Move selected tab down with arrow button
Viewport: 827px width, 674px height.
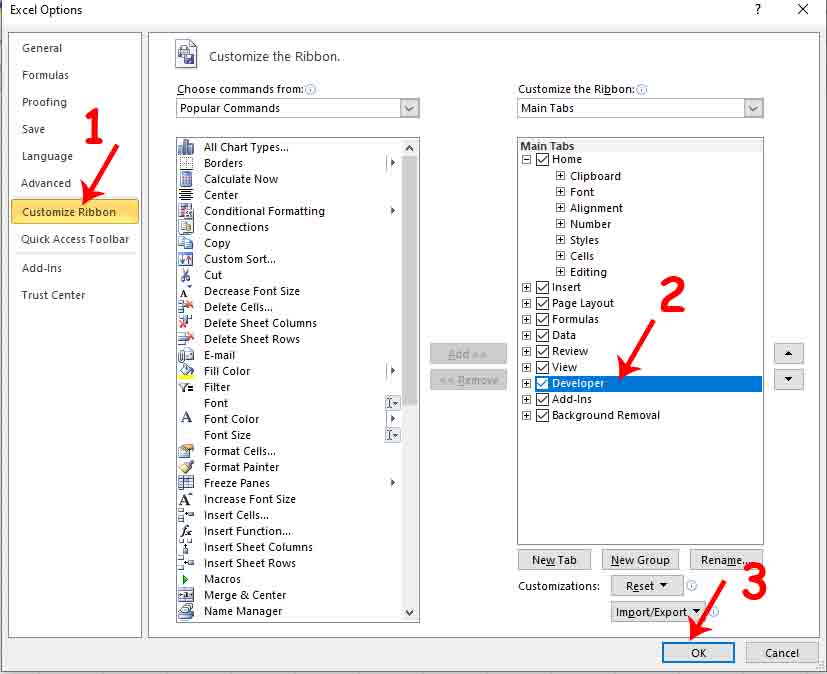(788, 379)
